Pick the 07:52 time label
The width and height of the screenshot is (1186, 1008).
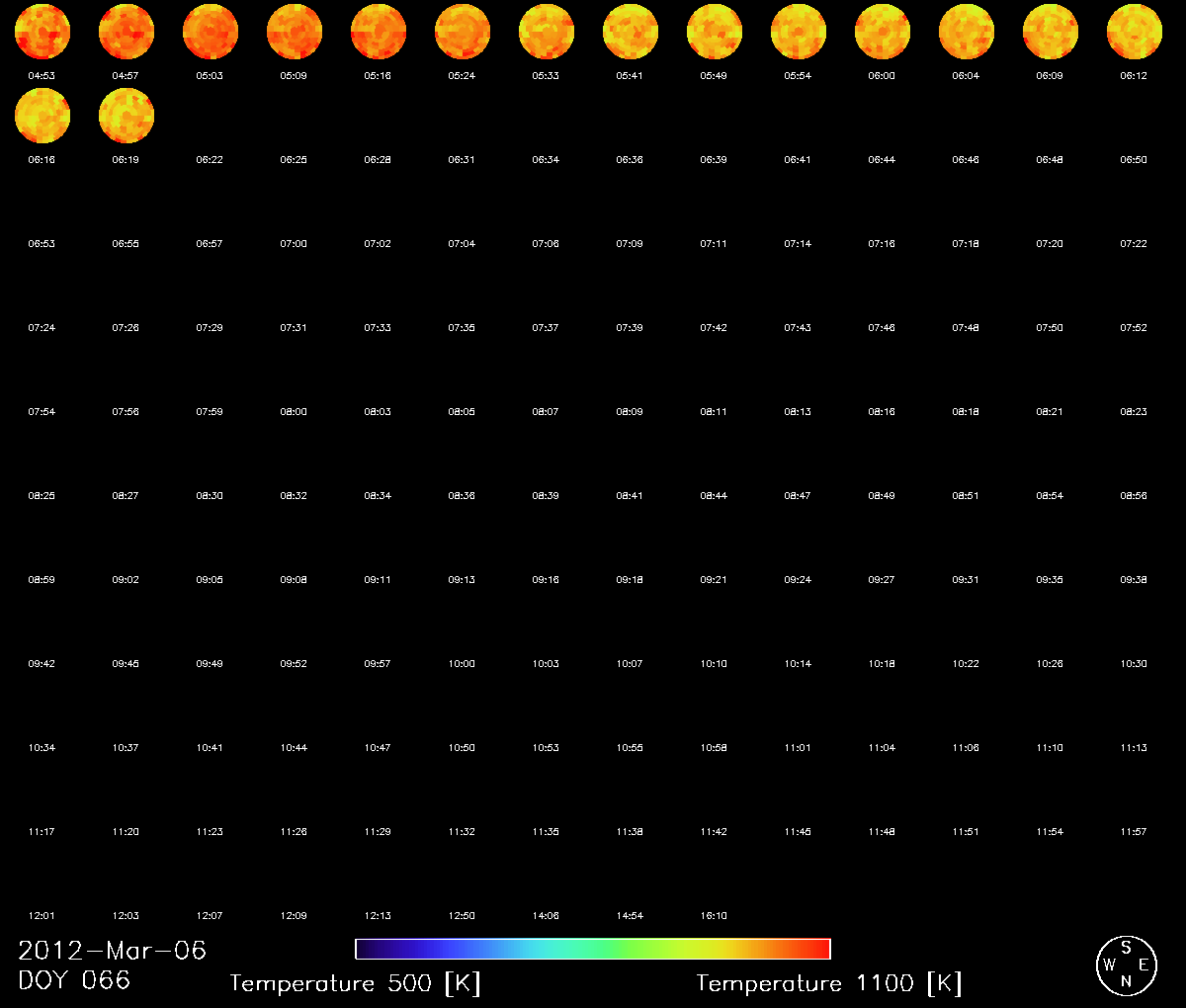(x=1134, y=328)
